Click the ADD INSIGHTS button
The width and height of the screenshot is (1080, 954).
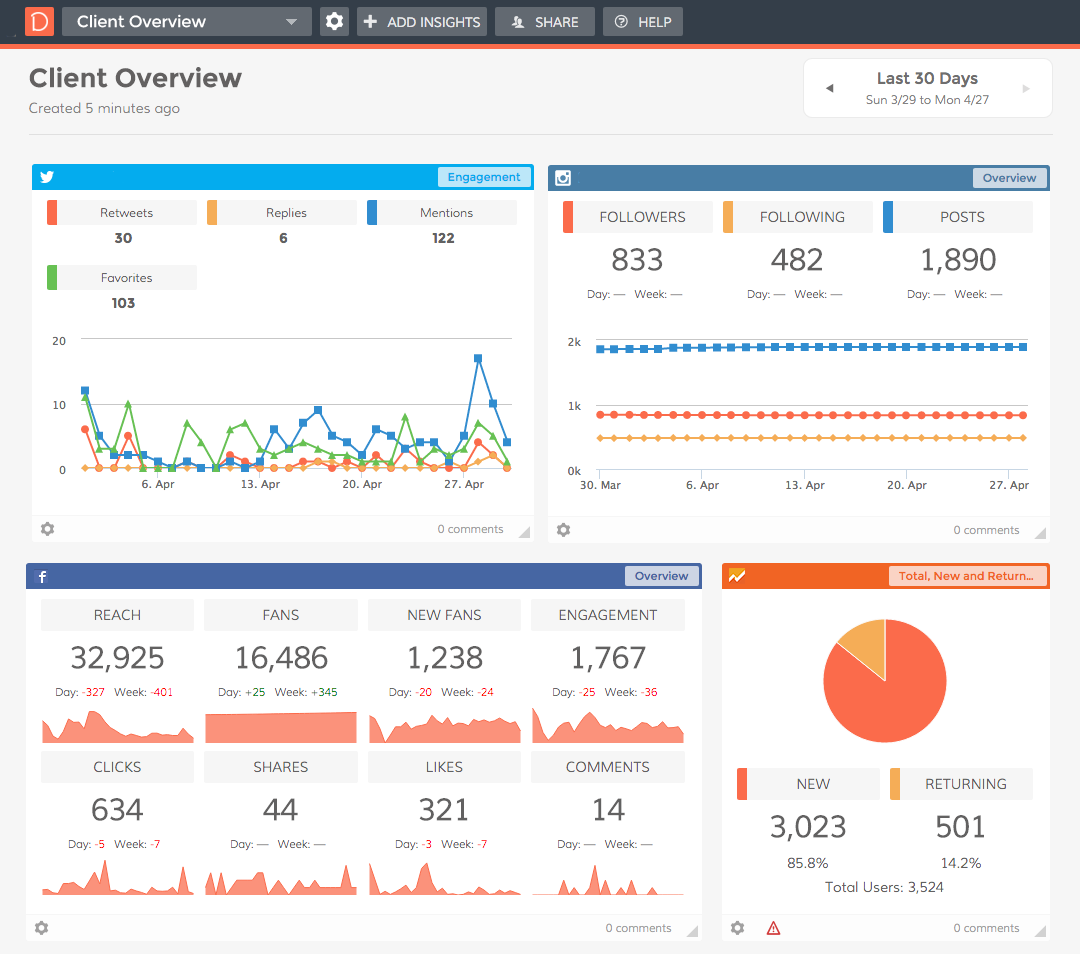[421, 20]
